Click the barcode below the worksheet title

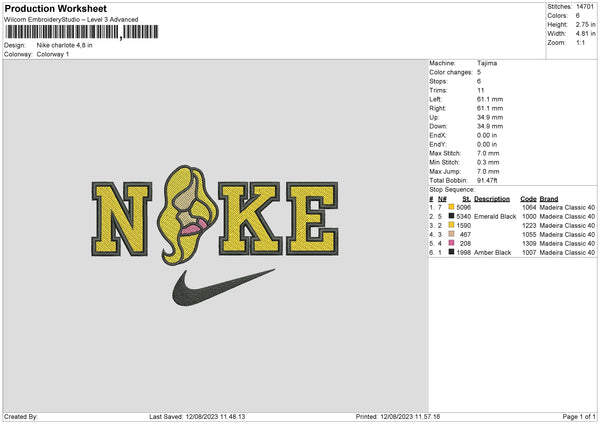pos(82,32)
